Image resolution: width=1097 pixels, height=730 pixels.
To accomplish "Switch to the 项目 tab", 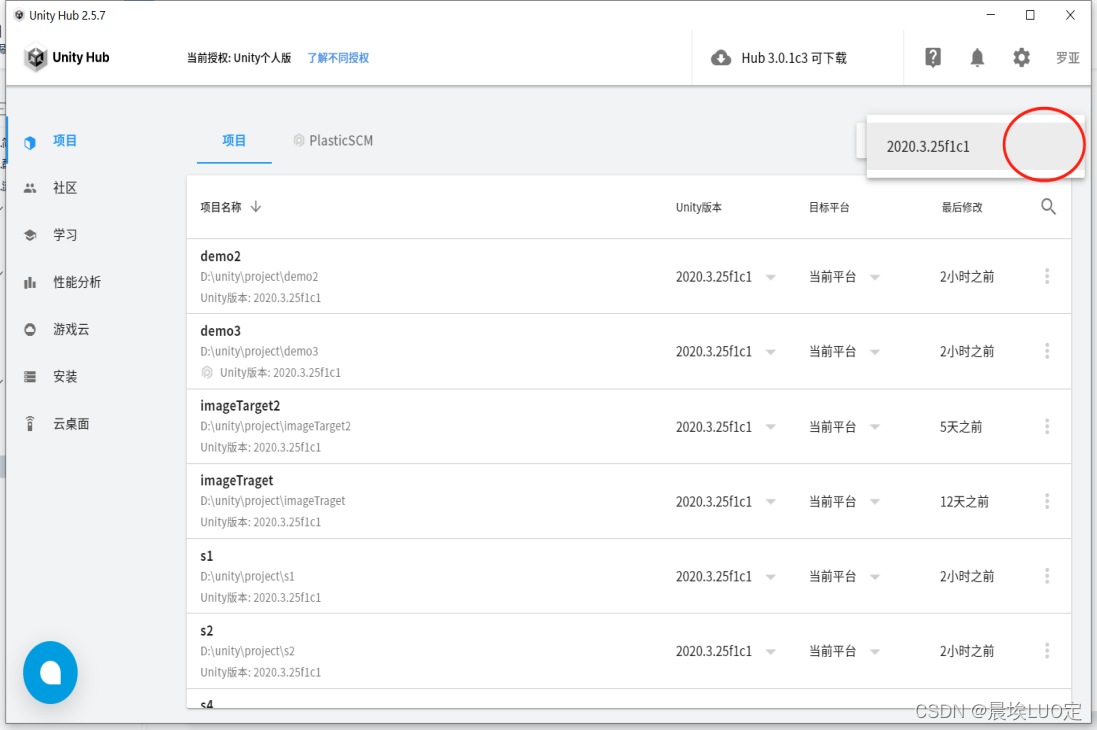I will click(234, 141).
